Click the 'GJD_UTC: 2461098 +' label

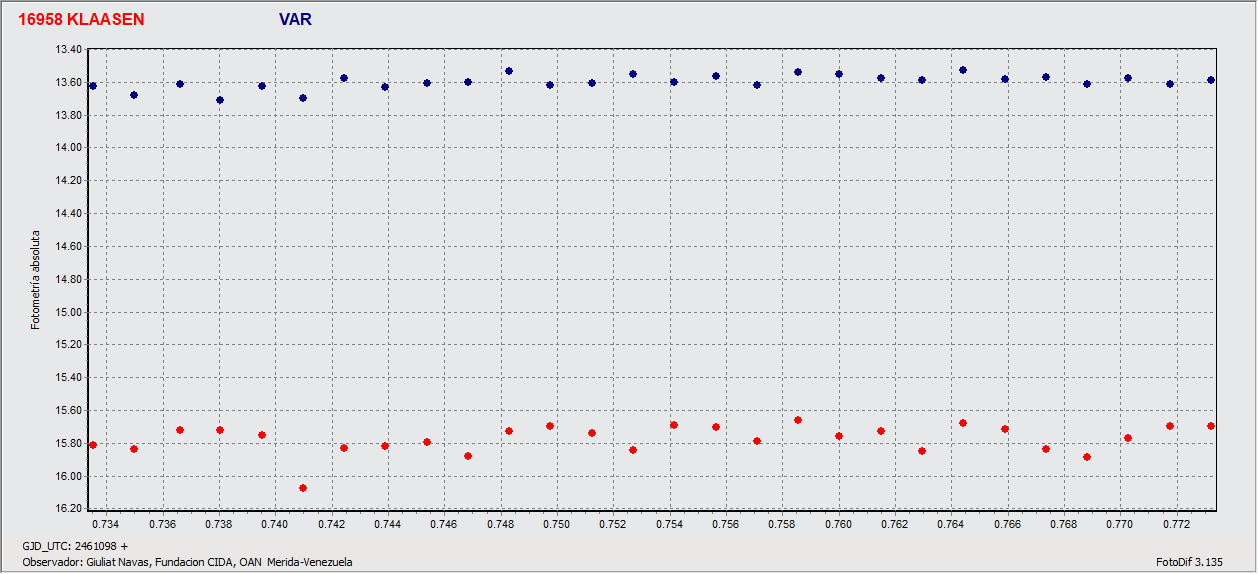point(75,547)
